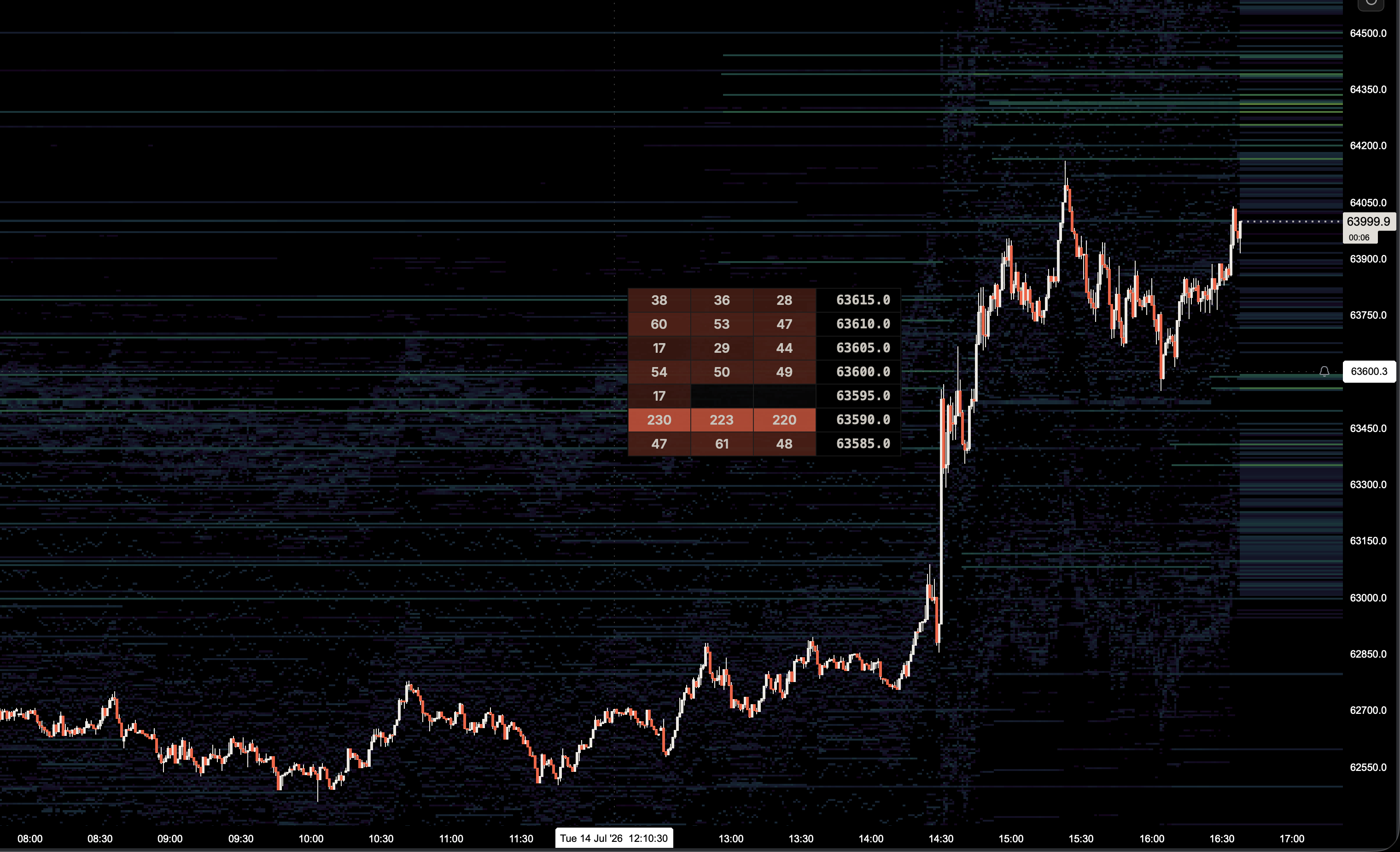Click the 60 cell in the 63610.0 row

pos(659,324)
